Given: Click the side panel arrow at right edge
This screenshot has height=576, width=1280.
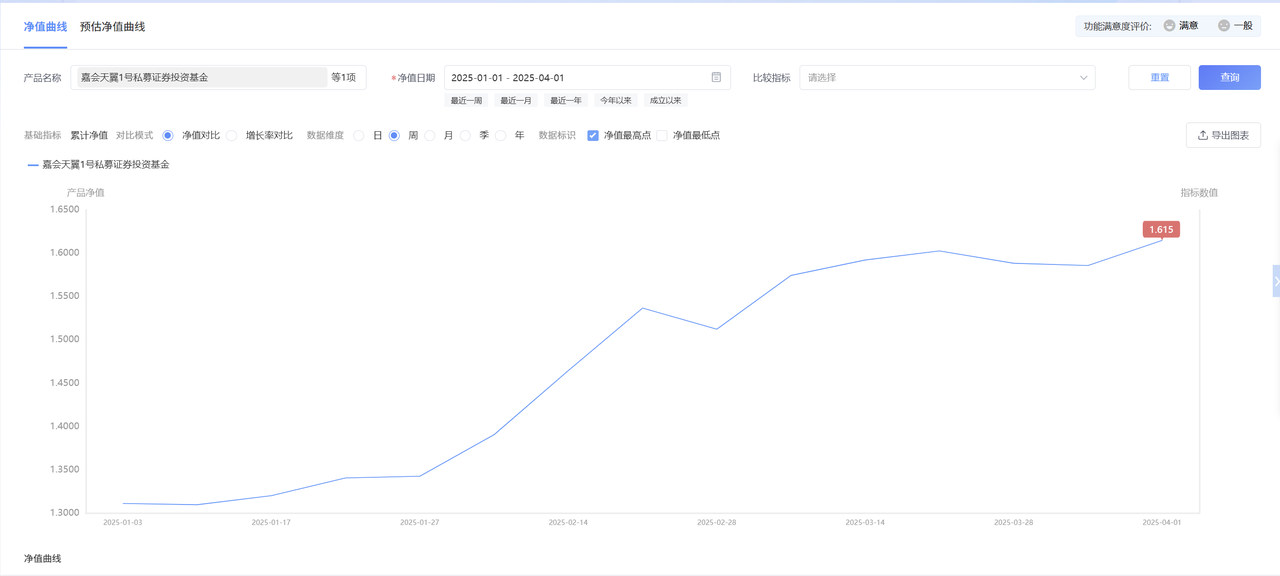Looking at the screenshot, I should coord(1275,282).
